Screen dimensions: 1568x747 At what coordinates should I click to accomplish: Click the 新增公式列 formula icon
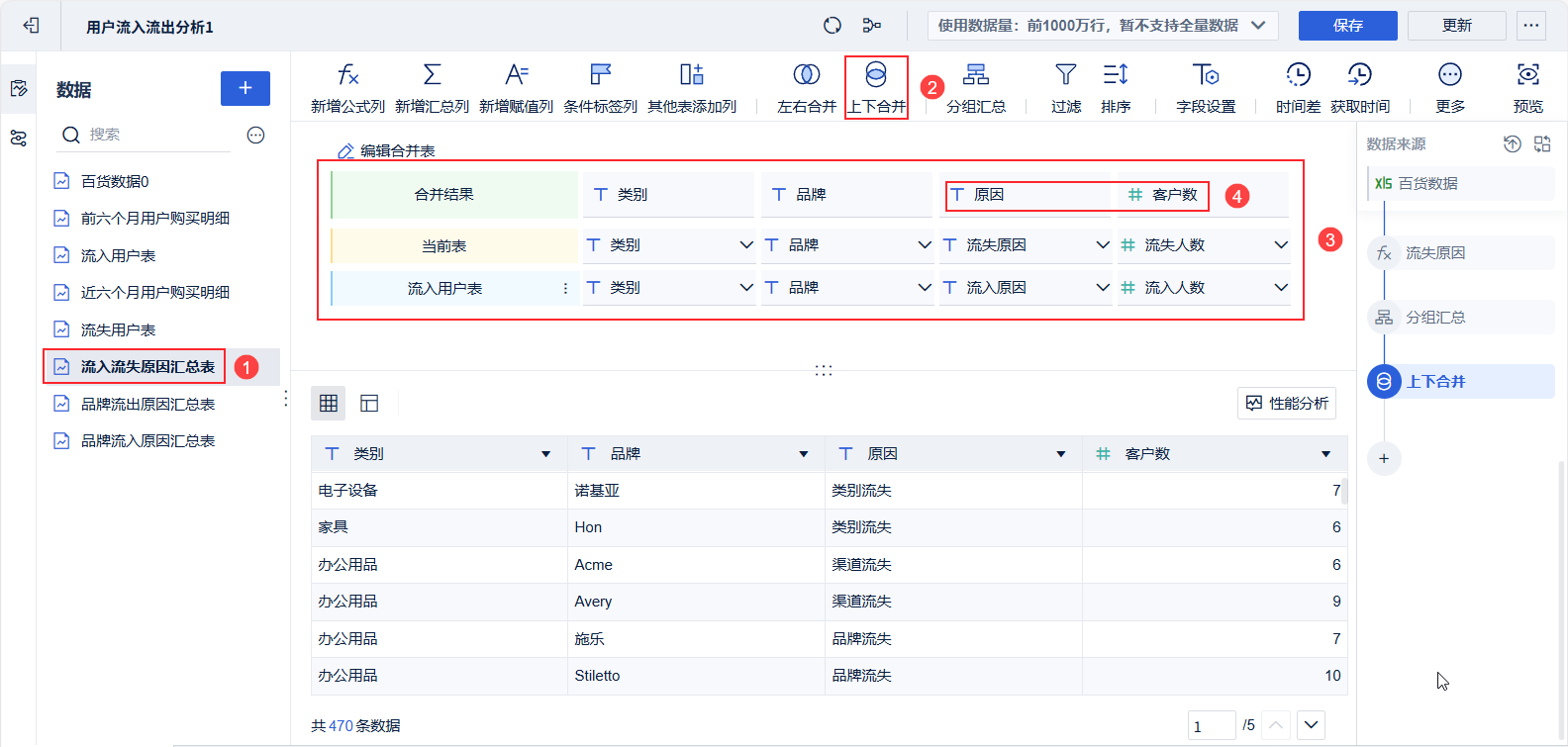347,75
